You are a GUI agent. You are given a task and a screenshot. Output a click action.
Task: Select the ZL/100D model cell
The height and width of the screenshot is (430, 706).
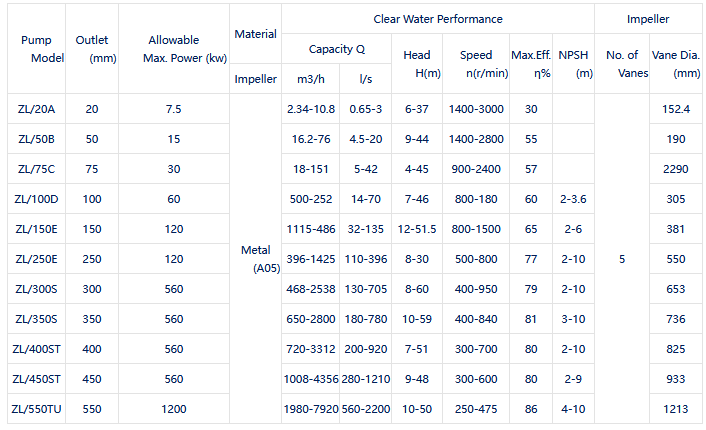36,199
